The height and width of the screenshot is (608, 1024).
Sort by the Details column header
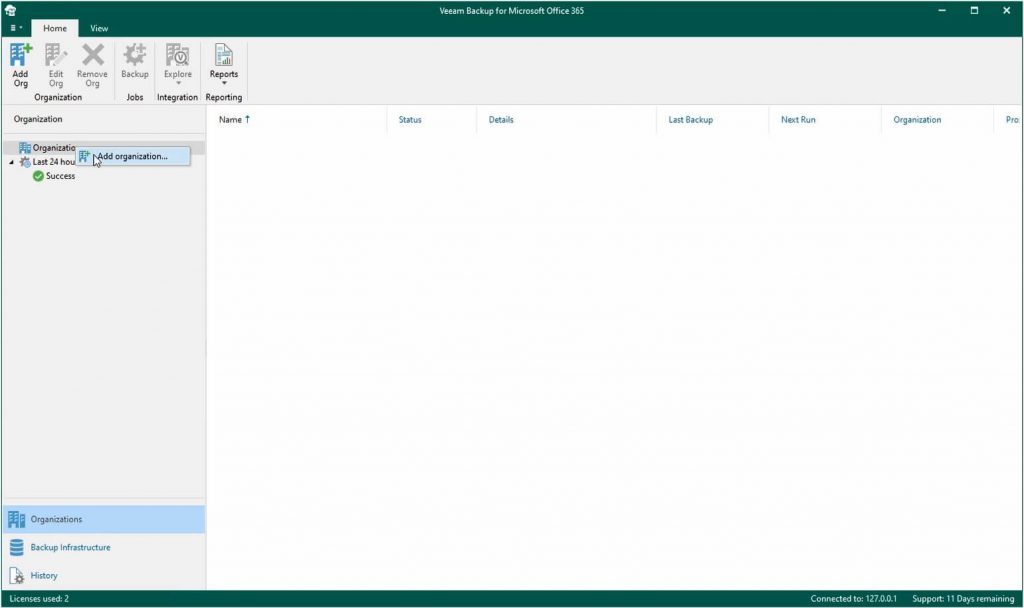click(501, 120)
